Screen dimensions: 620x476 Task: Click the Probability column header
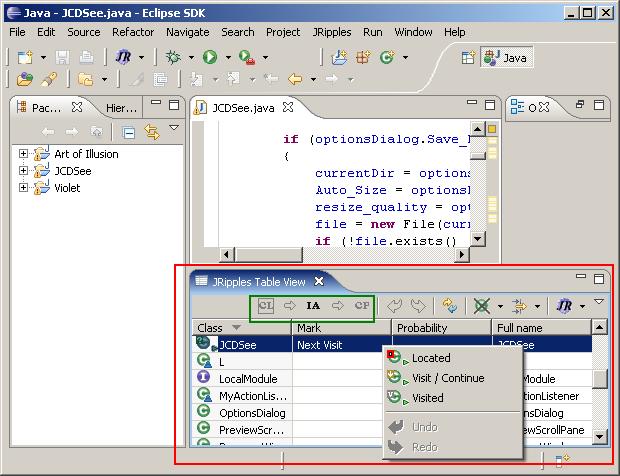click(442, 328)
